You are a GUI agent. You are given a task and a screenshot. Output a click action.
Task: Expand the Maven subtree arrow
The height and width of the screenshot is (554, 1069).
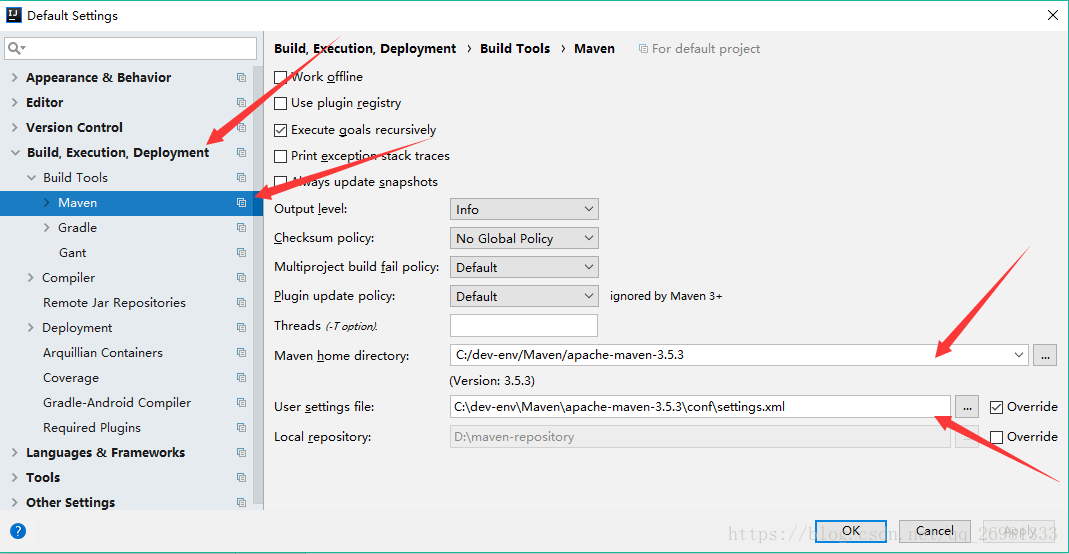[x=46, y=202]
